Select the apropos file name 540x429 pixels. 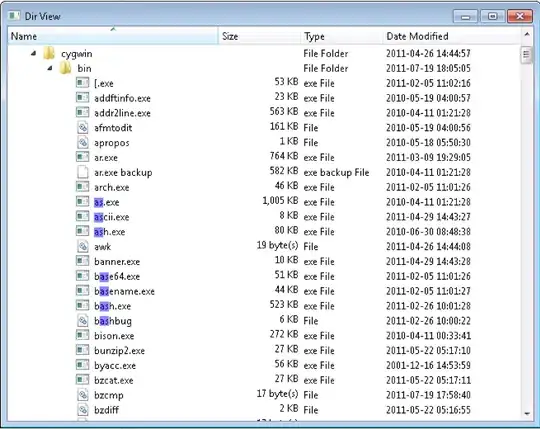[112, 143]
